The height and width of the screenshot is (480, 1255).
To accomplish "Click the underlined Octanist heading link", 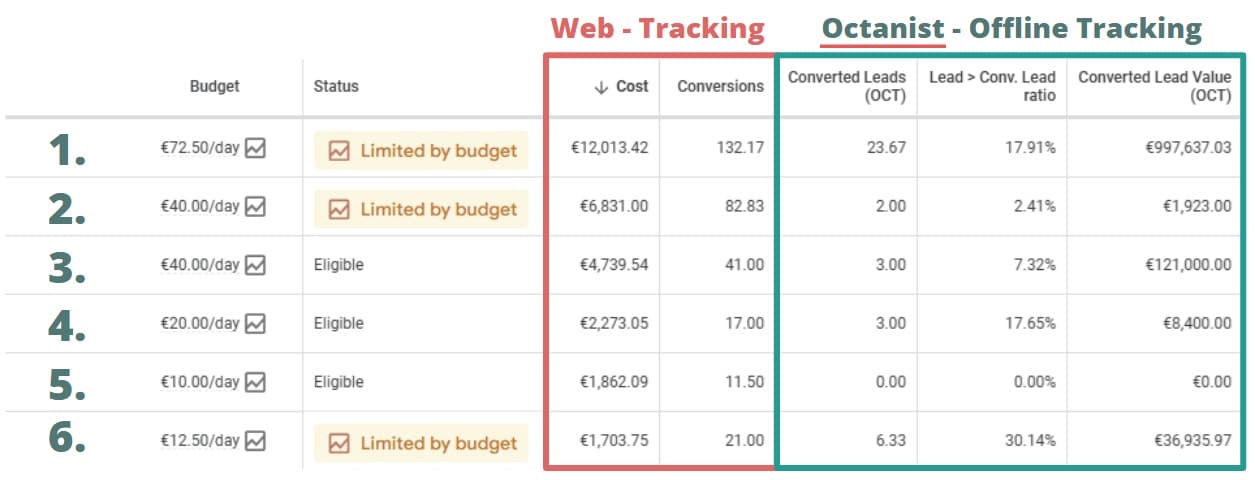I will click(883, 30).
